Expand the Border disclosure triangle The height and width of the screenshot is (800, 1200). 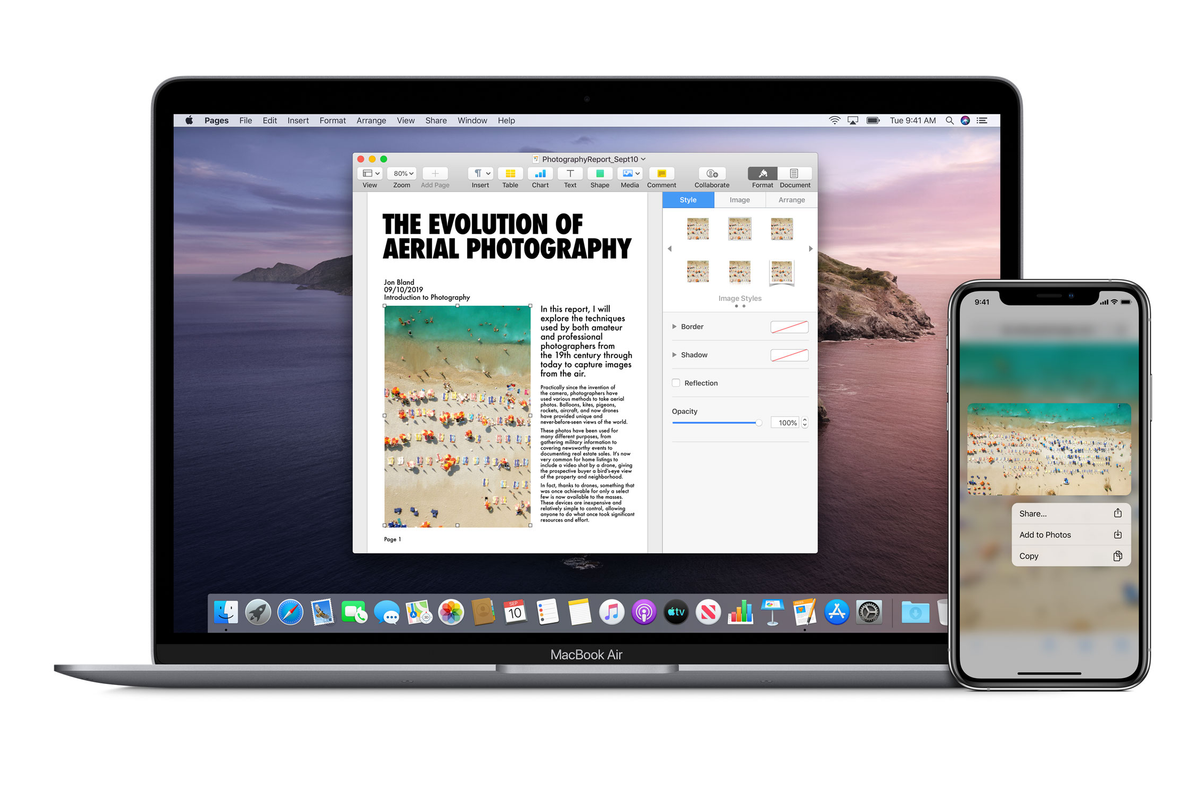point(674,327)
